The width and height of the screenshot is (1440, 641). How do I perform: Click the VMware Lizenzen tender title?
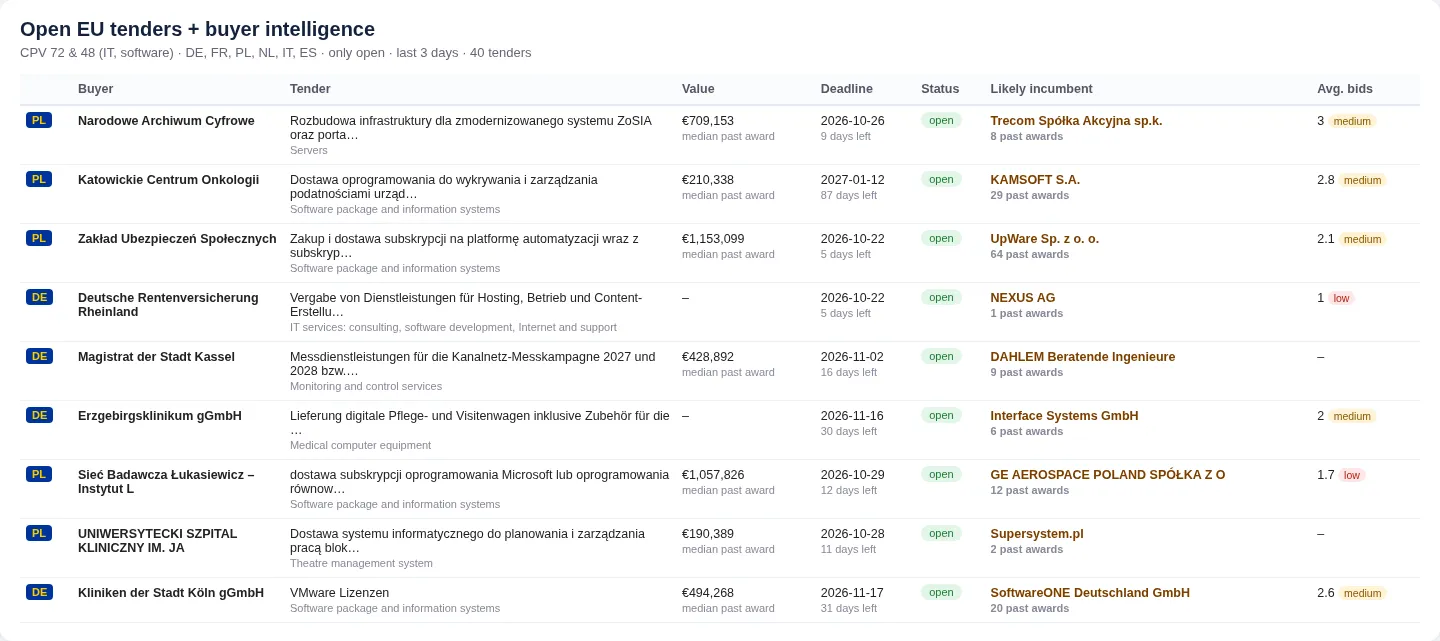point(340,593)
